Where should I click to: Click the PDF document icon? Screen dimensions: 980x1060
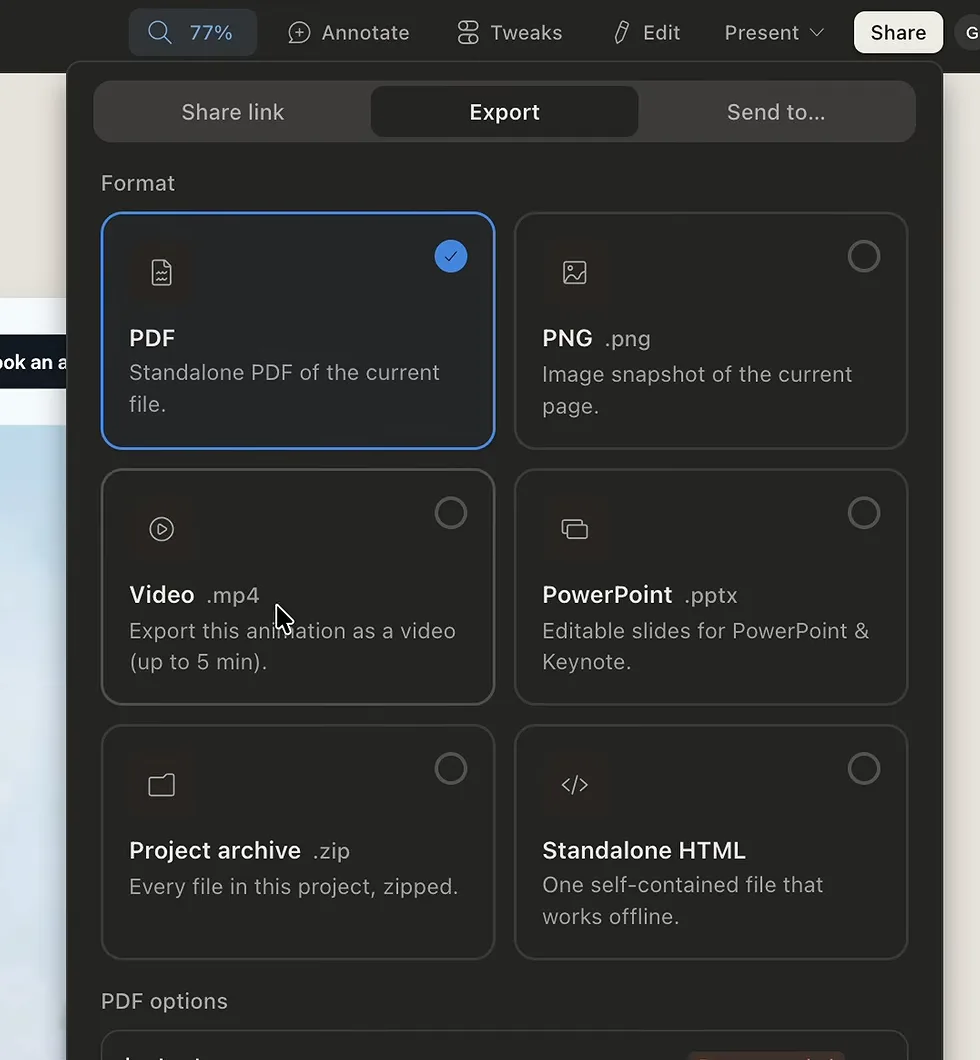(162, 272)
